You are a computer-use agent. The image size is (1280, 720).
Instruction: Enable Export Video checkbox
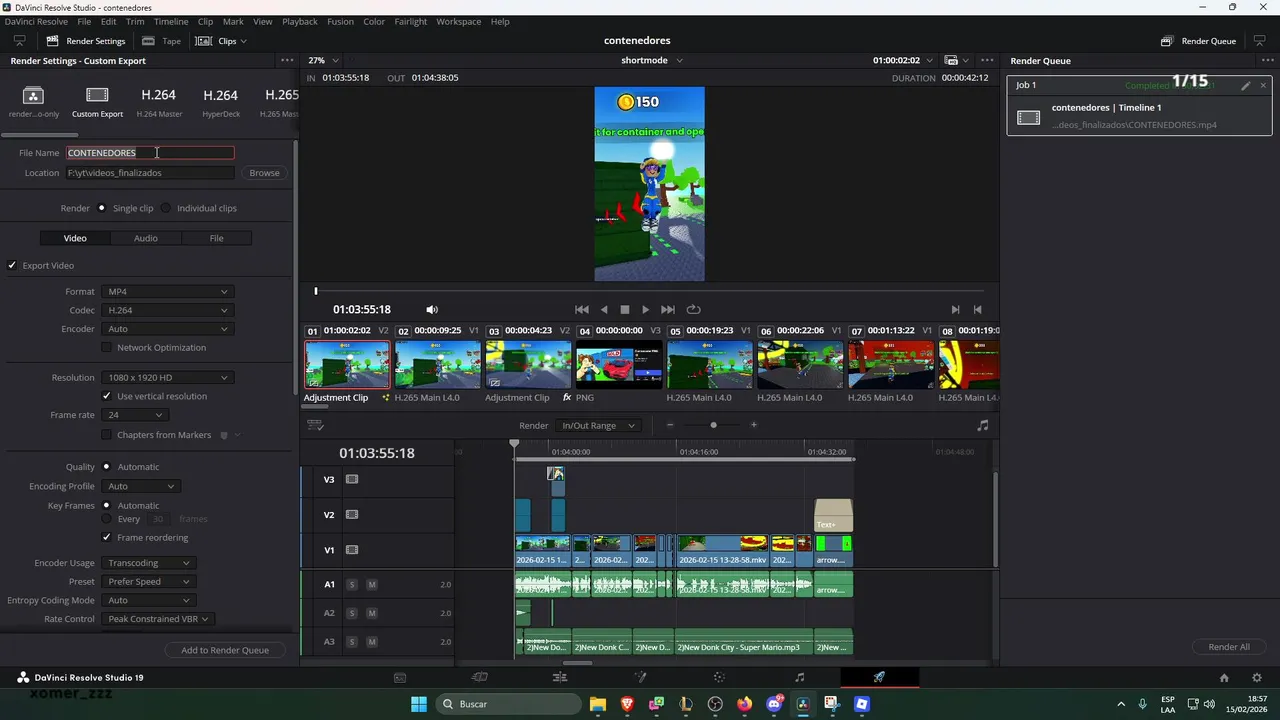(12, 266)
